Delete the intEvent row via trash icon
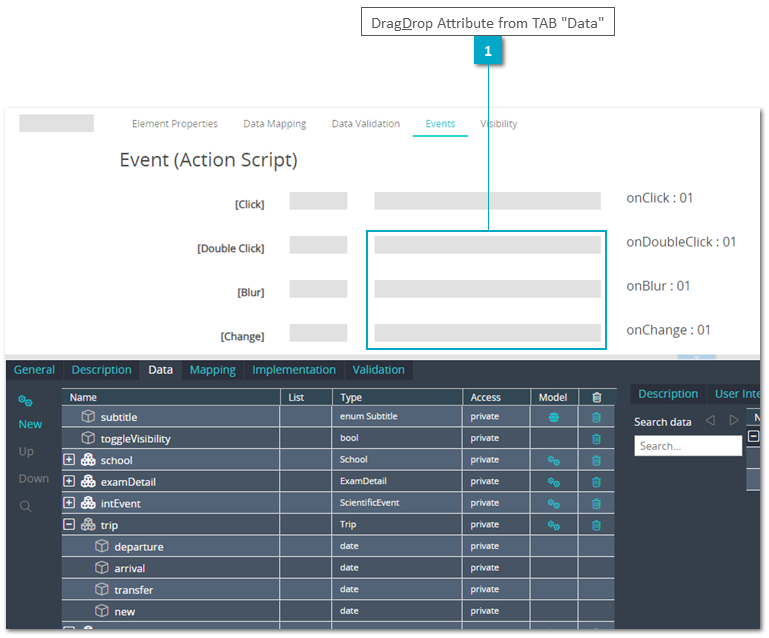The image size is (769, 638). pyautogui.click(x=596, y=503)
